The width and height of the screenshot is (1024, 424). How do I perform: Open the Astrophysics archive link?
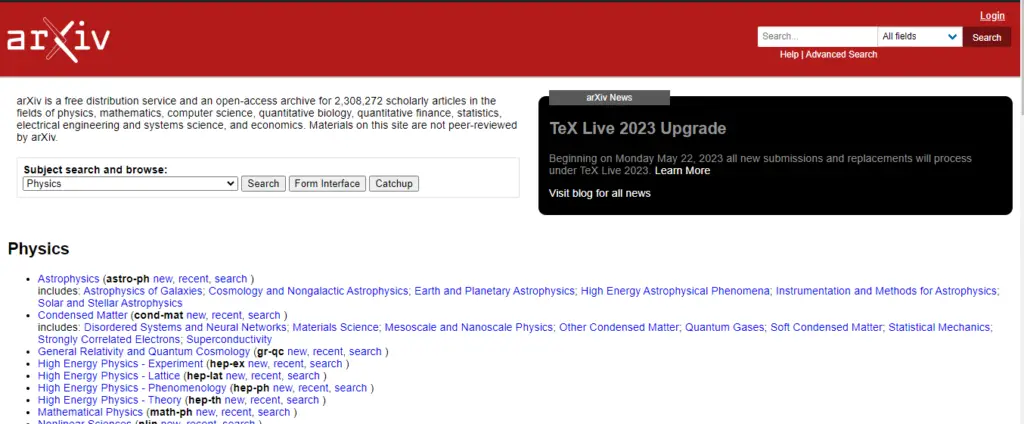[69, 279]
